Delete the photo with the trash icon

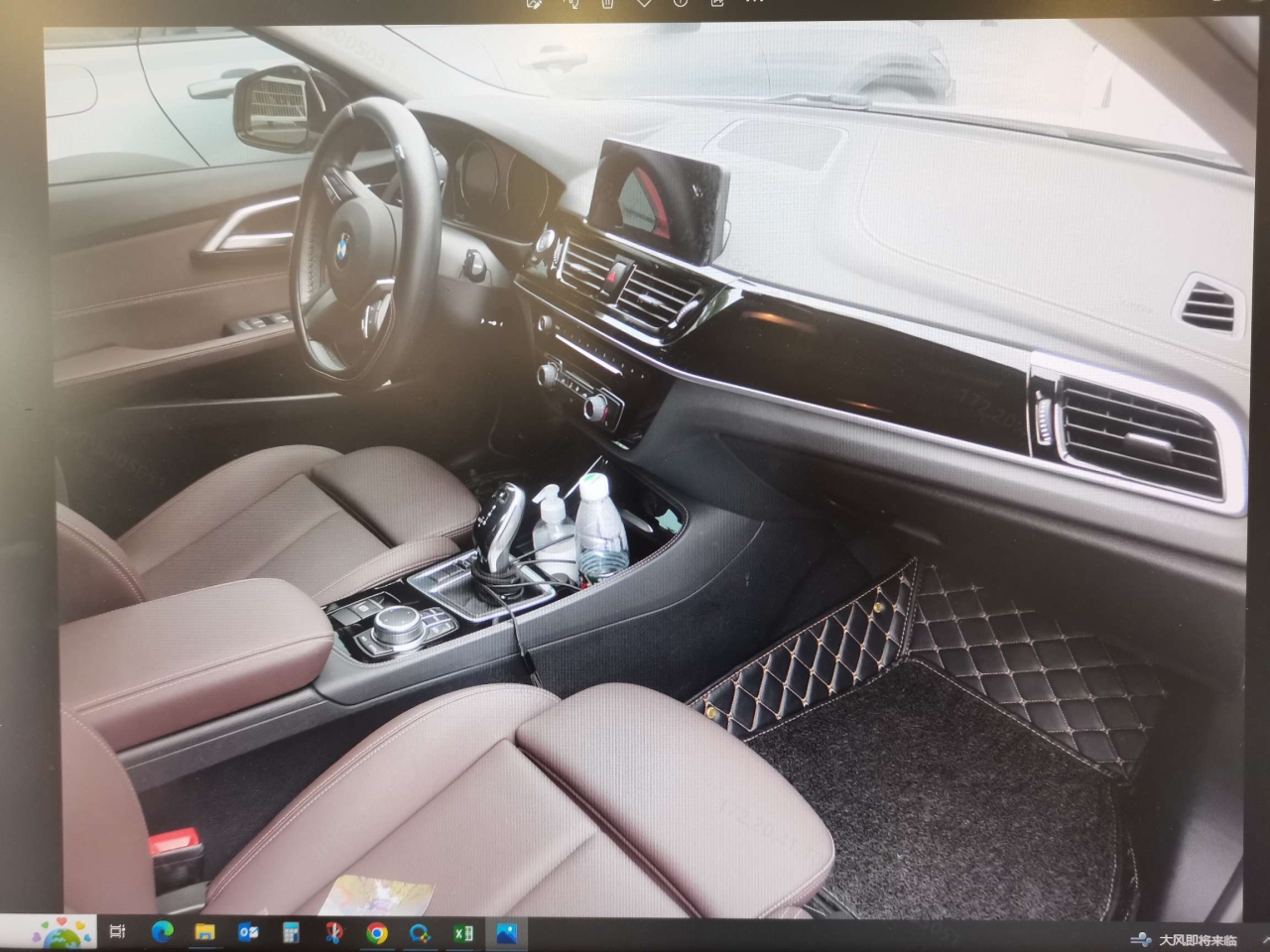607,3
